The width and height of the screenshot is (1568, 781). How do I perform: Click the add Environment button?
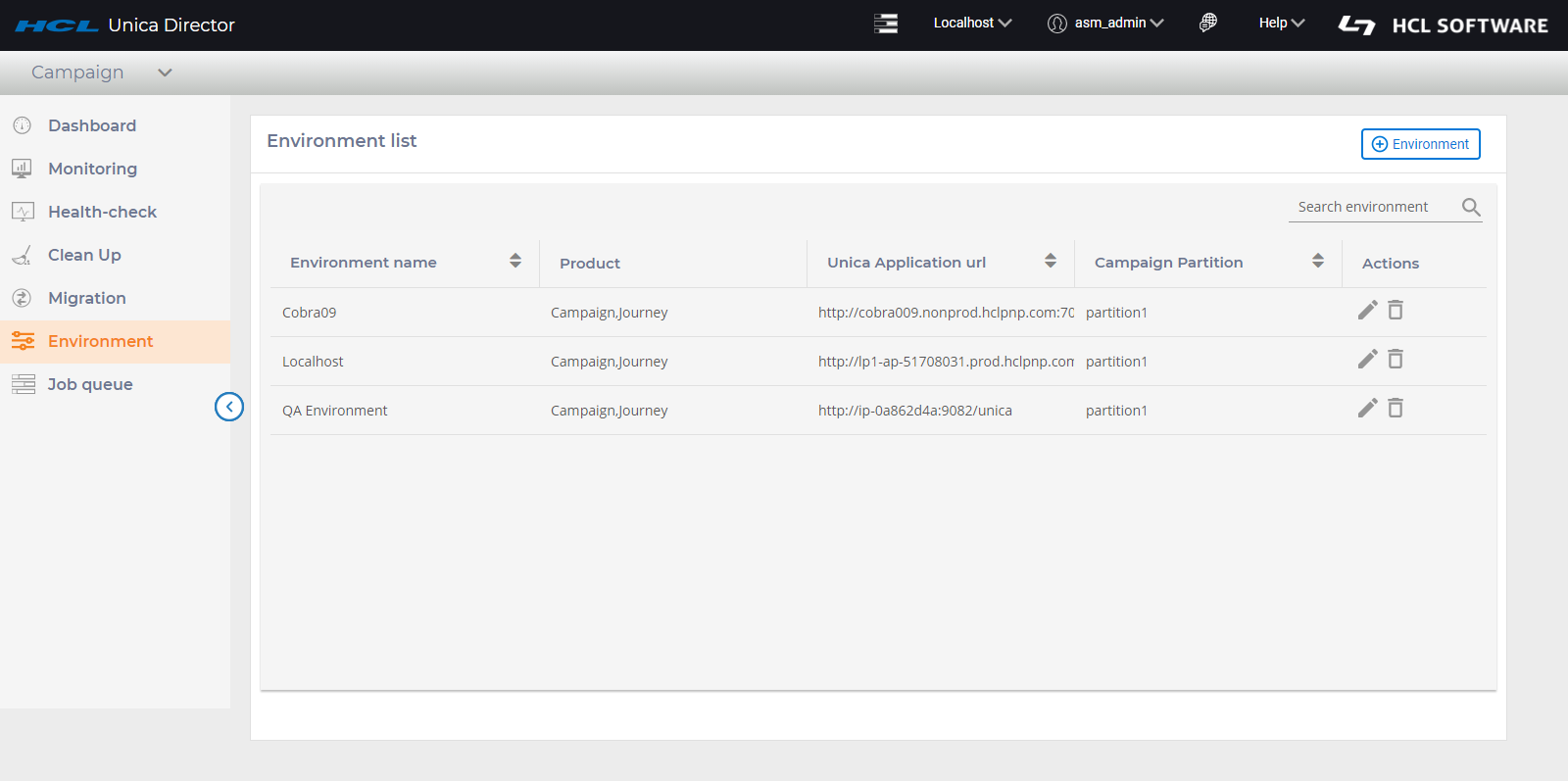click(1420, 144)
